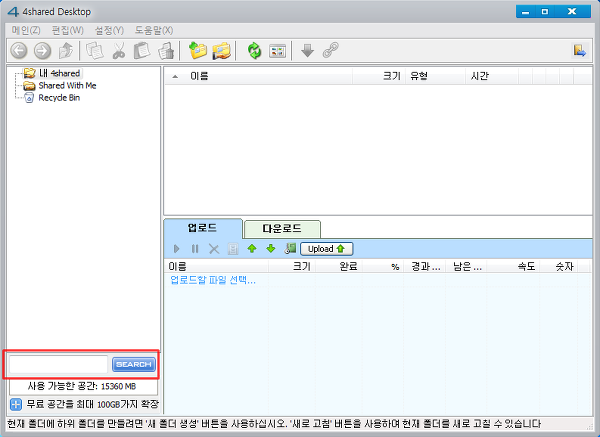Click the Paste clipboard icon
The height and width of the screenshot is (437, 600).
coord(142,51)
